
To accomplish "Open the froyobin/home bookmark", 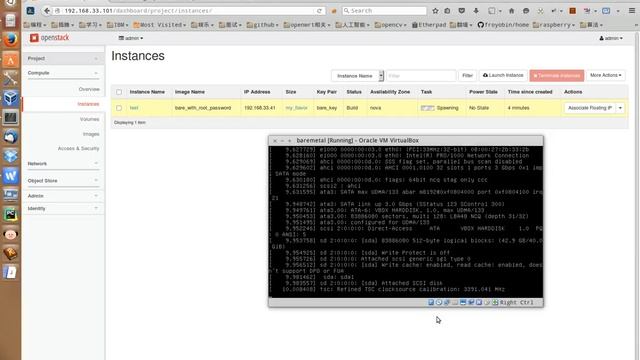I will pos(503,25).
